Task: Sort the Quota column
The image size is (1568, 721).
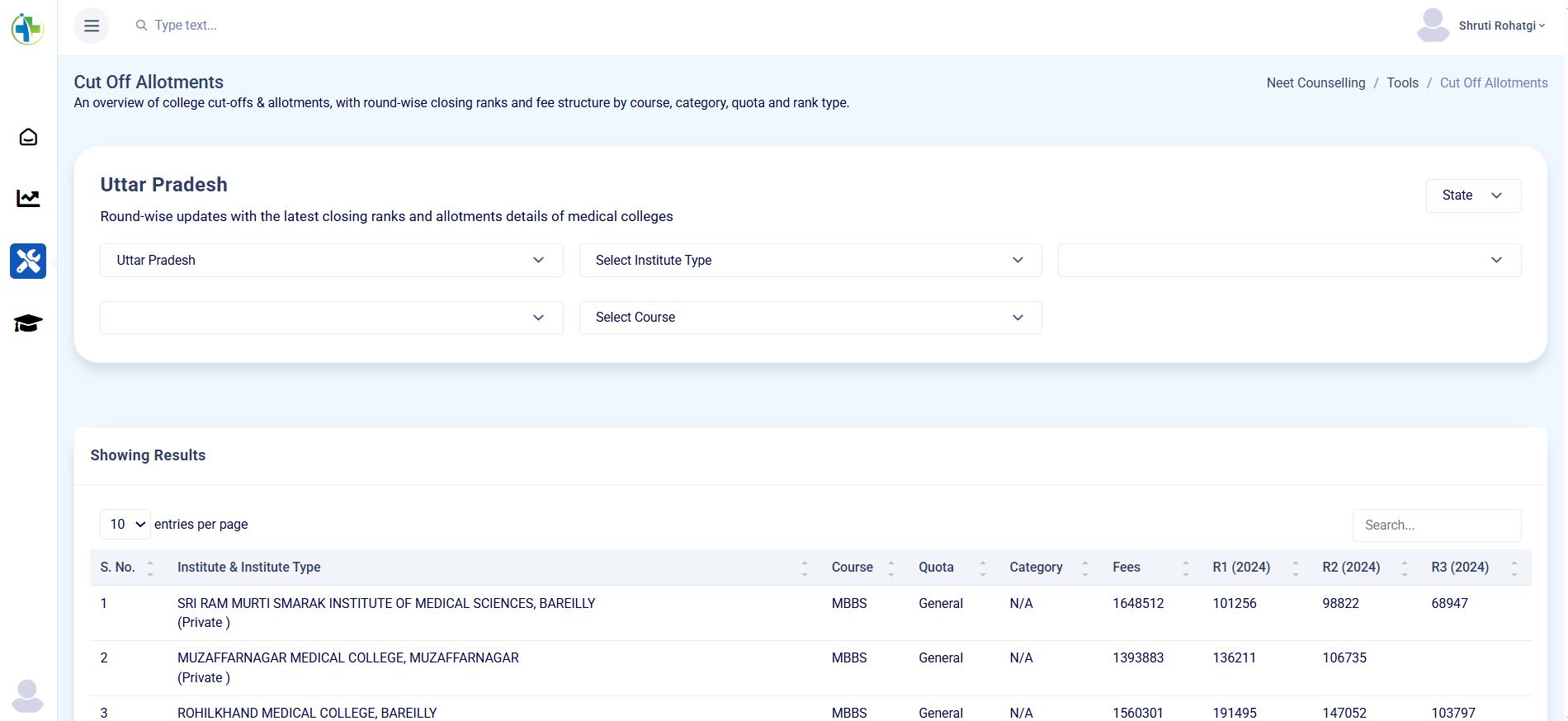Action: point(983,568)
